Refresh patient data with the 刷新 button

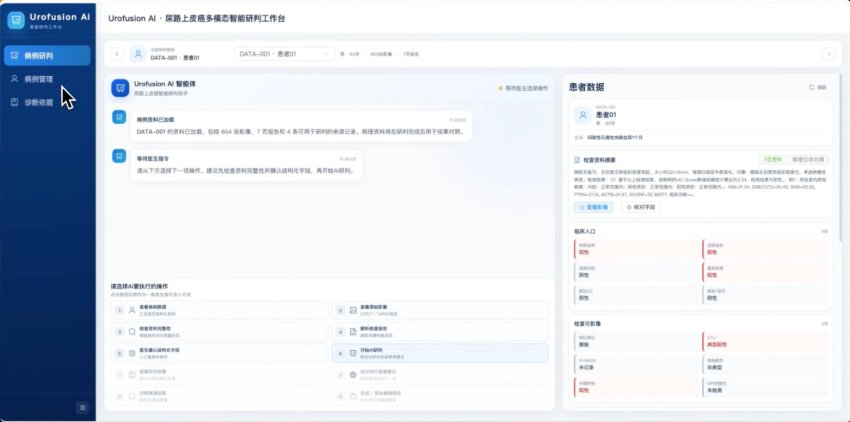[818, 87]
